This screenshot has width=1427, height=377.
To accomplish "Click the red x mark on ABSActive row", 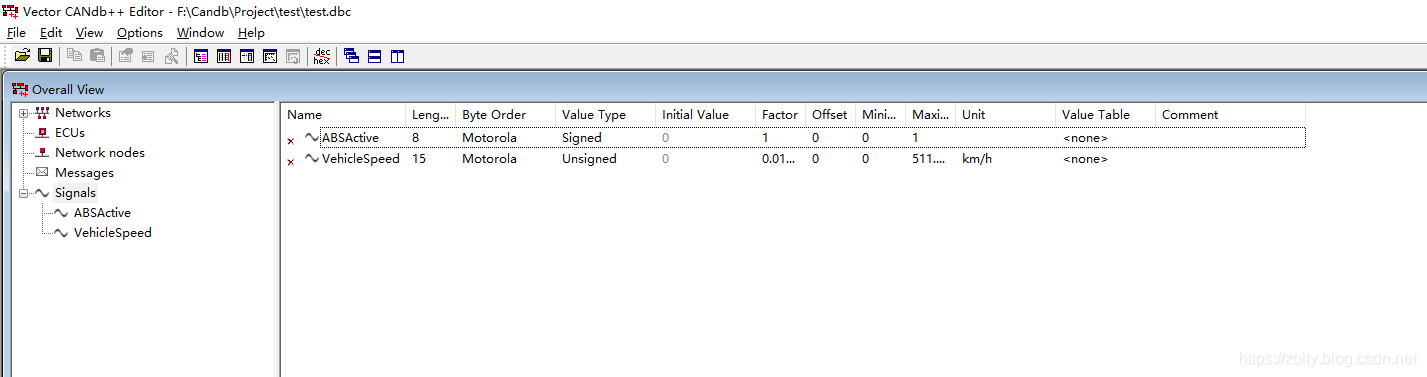I will pyautogui.click(x=291, y=142).
